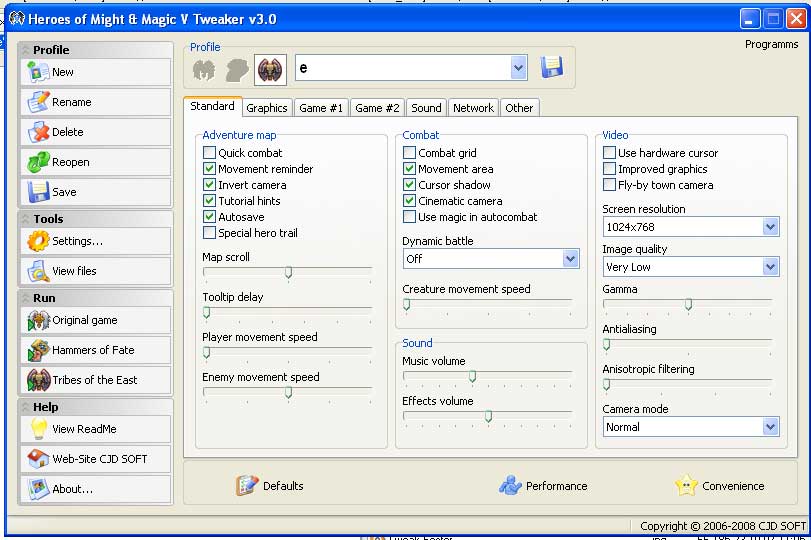Click the Web-Site CJD SOFT house icon
This screenshot has height=540, width=811.
click(38, 459)
